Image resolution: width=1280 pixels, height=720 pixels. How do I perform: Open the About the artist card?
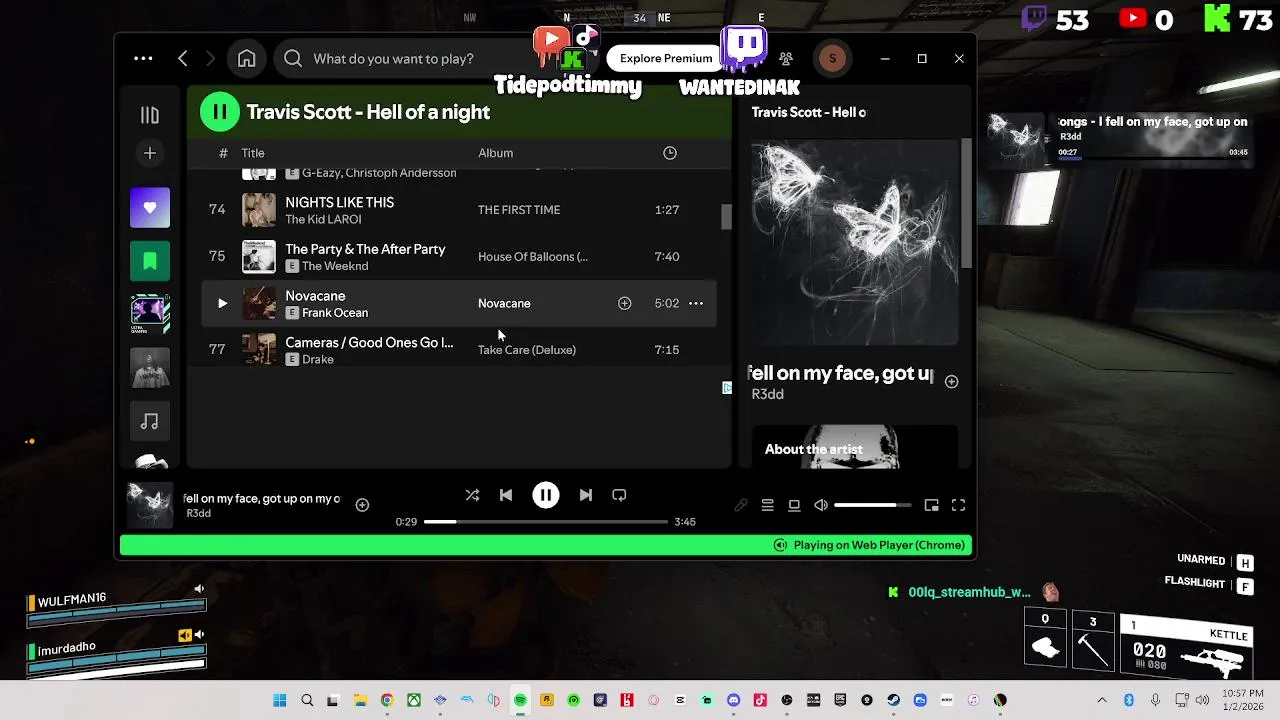(x=855, y=447)
